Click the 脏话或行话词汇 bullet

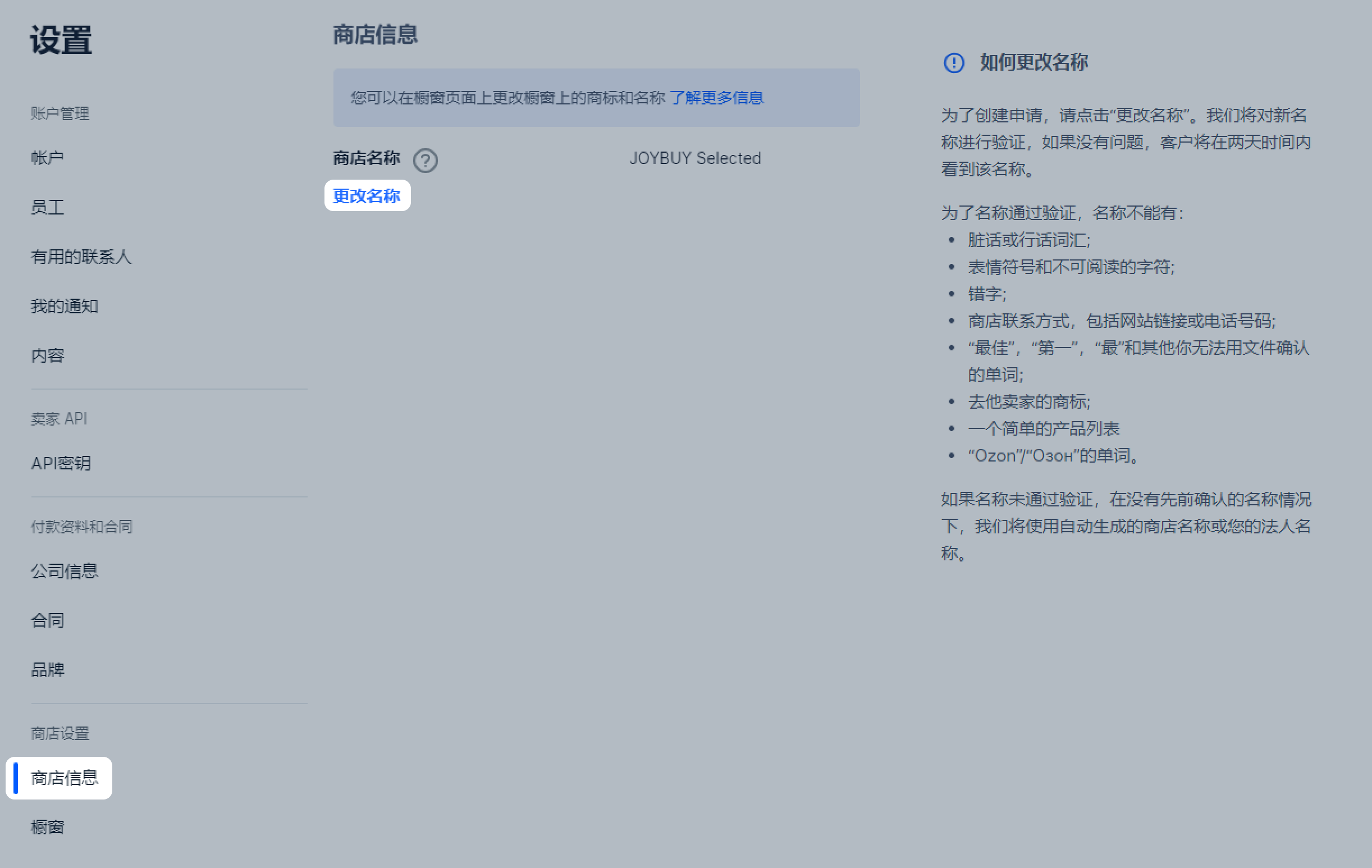1029,240
